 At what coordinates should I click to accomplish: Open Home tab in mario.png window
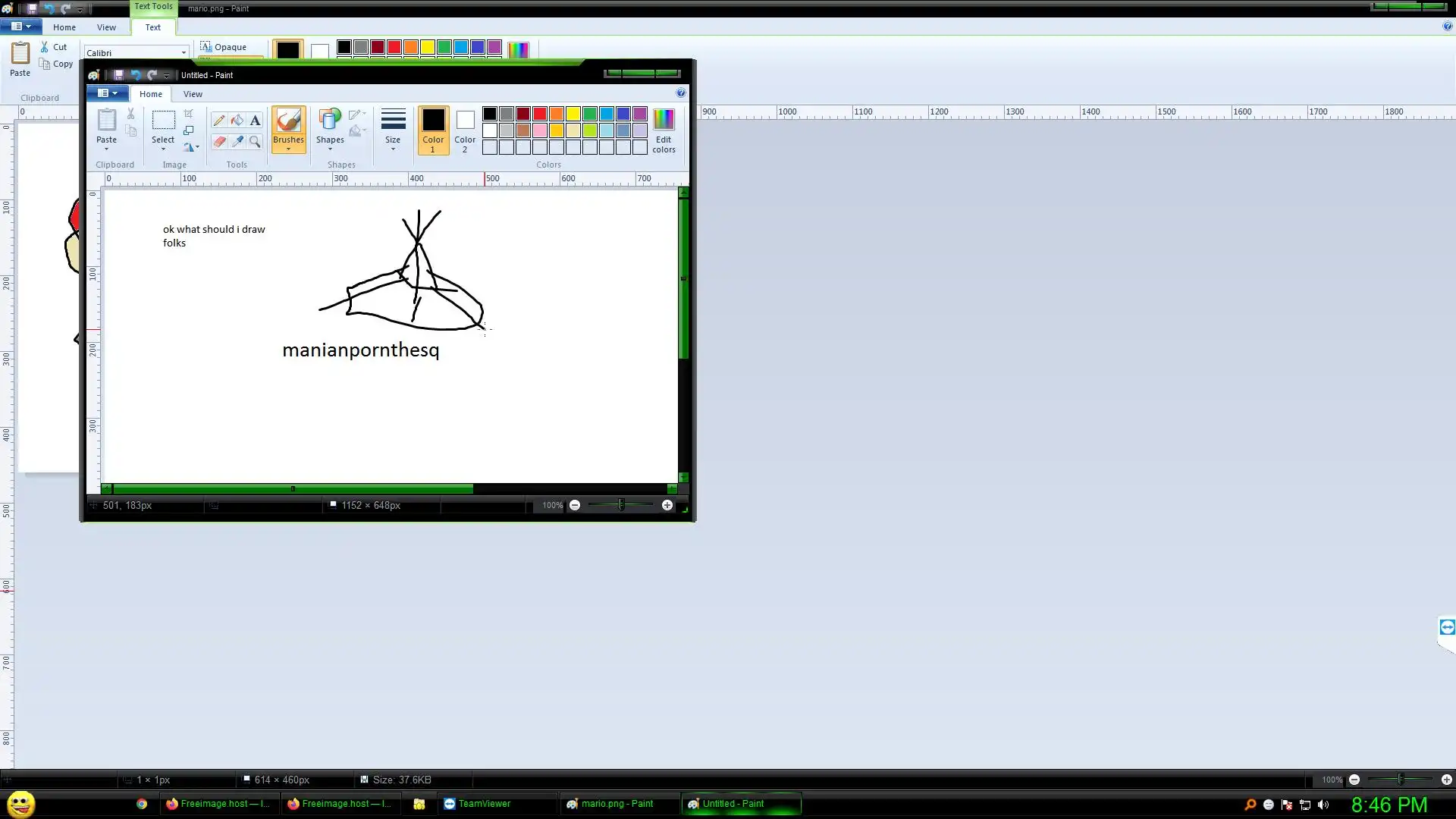point(64,27)
